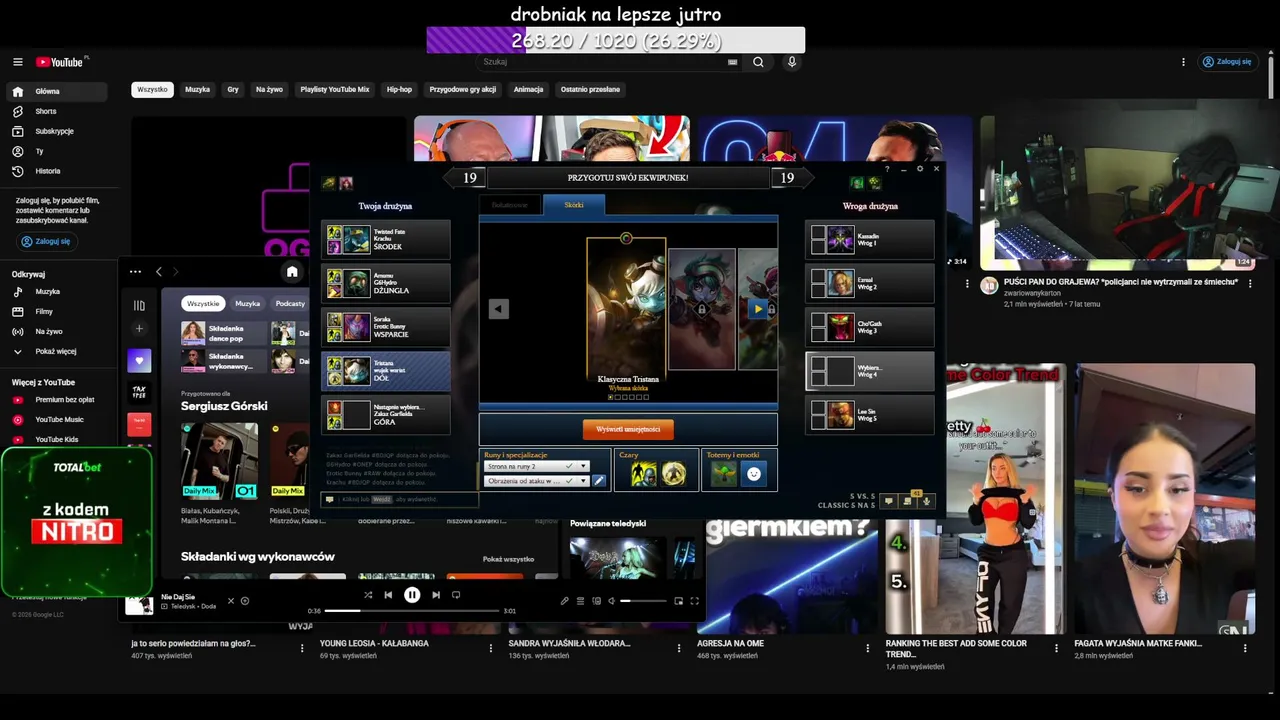Screen dimensions: 1280x720
Task: Select the 'Na żywo' YouTube filter chip
Action: coord(269,90)
